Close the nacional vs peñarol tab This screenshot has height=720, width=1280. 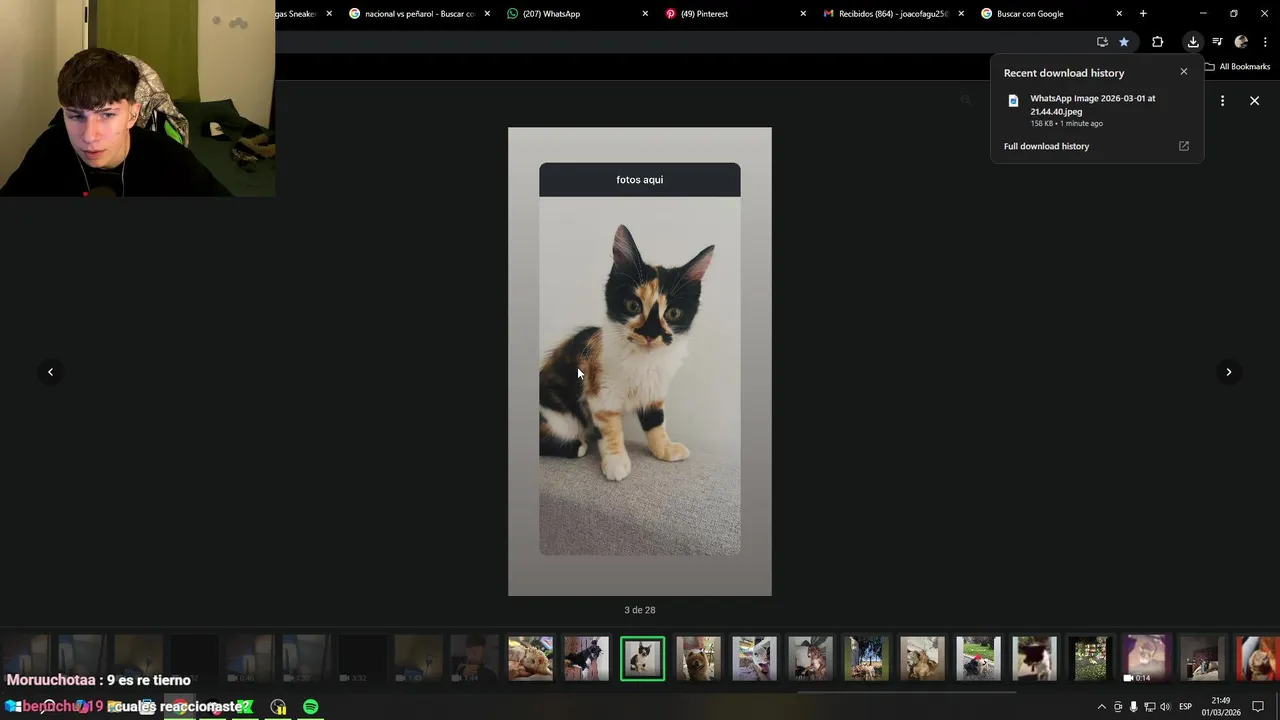click(487, 14)
